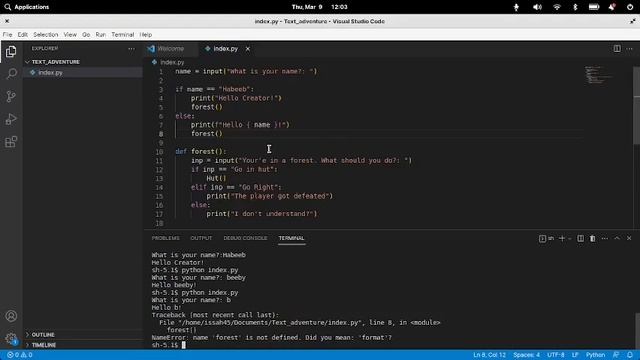Open the Bluetooth indicator

575,7
